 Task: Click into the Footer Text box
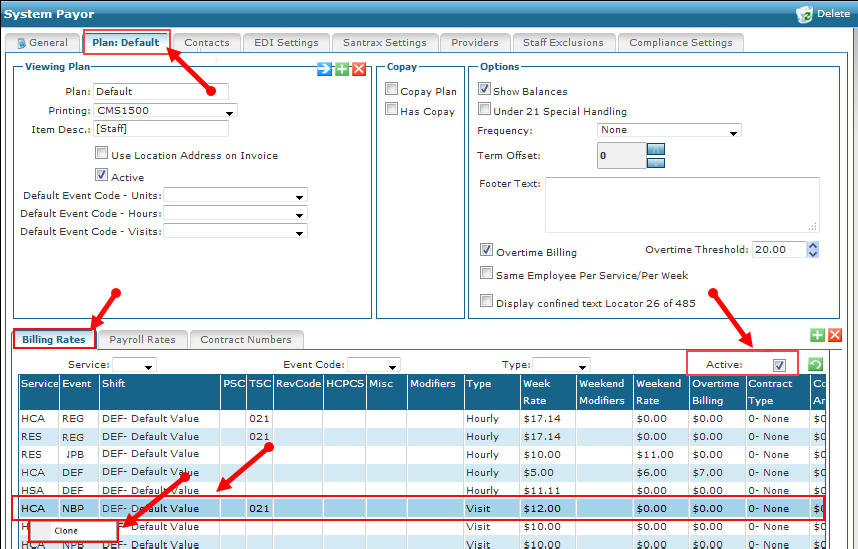[681, 204]
